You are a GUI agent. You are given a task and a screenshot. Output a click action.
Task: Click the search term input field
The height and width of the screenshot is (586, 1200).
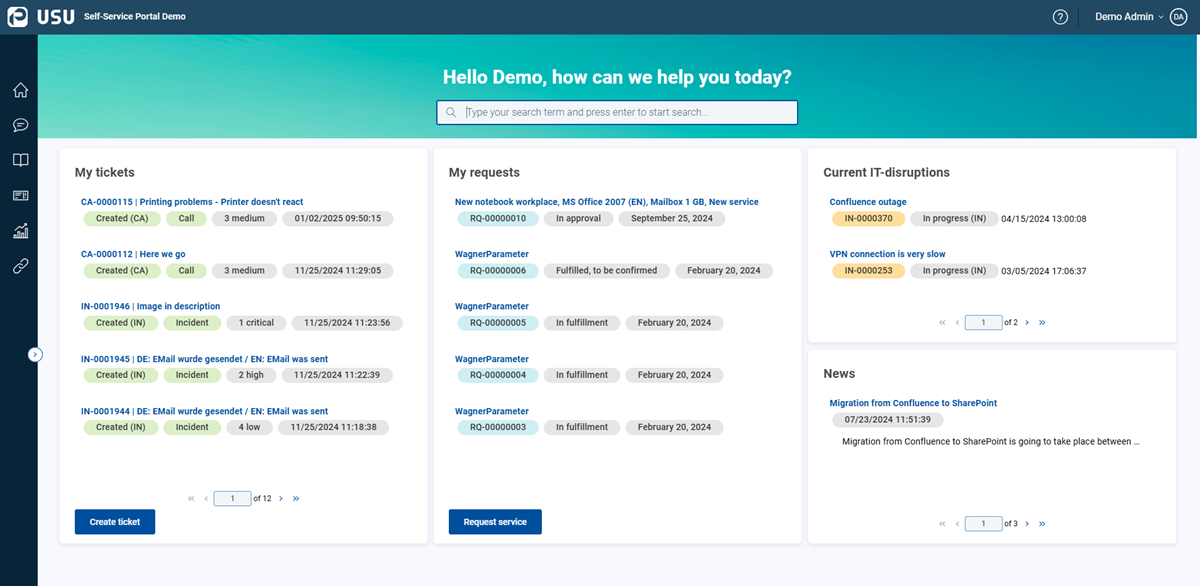(617, 112)
